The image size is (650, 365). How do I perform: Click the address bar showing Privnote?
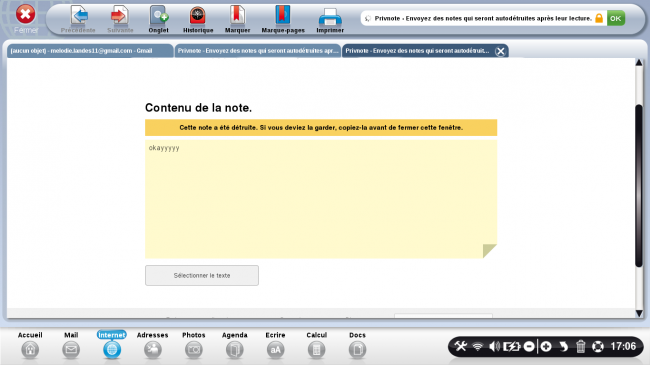[483, 18]
